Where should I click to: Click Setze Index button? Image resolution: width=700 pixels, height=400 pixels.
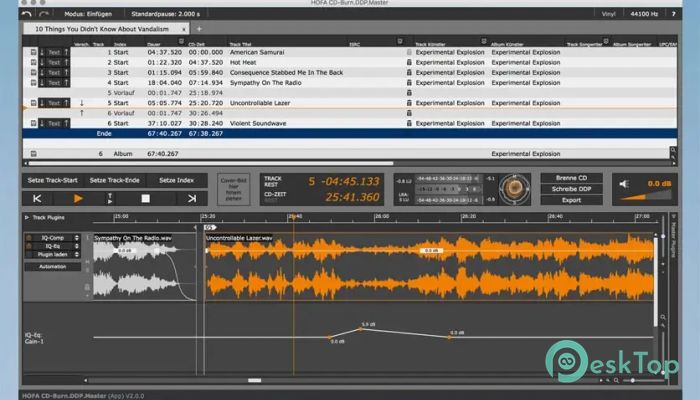click(176, 180)
